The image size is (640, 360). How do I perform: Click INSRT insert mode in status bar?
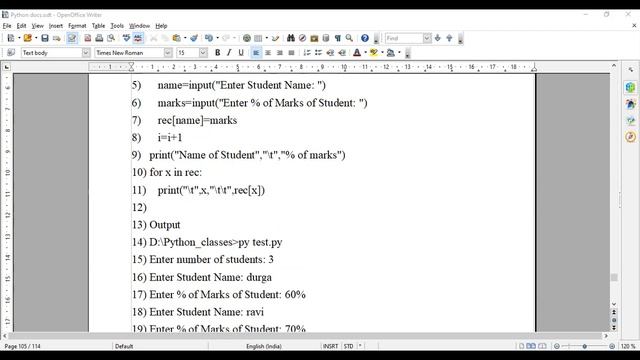coord(330,346)
